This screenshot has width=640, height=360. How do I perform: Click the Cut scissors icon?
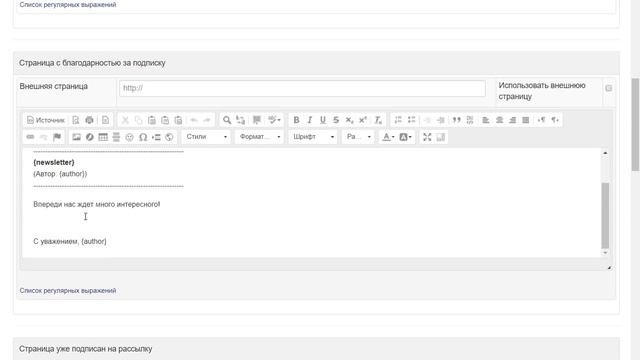(125, 120)
